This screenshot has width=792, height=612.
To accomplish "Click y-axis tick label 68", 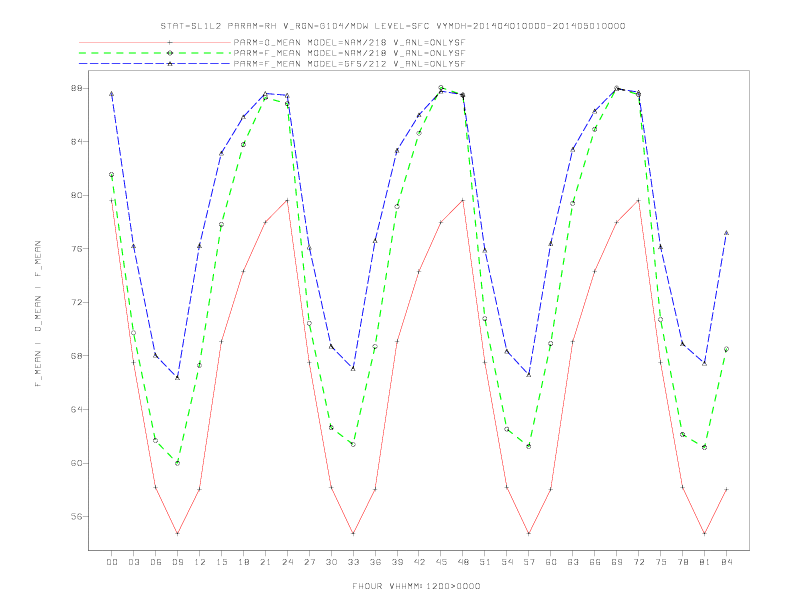I will pos(77,356).
